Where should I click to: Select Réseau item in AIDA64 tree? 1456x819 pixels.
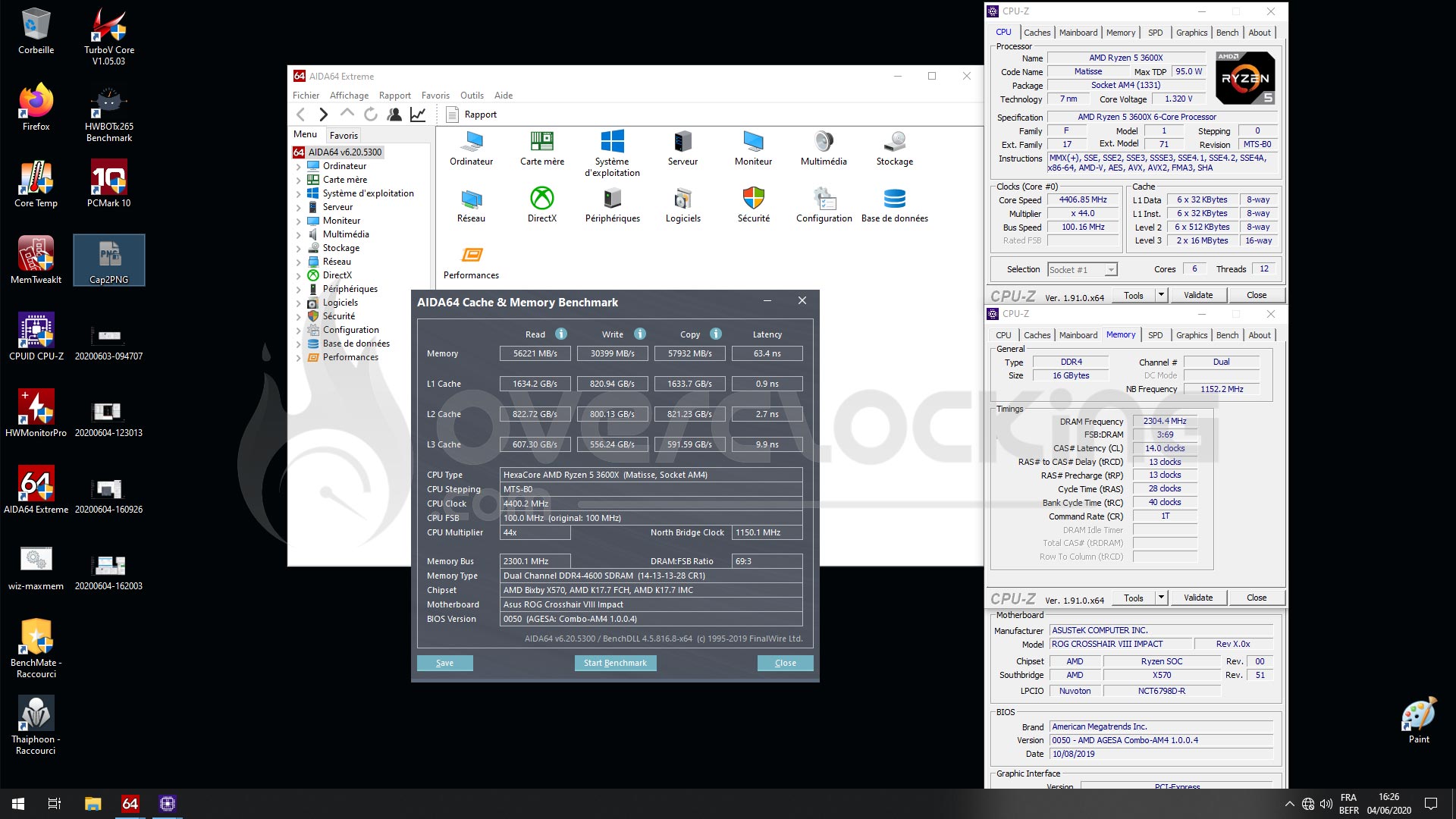337,262
